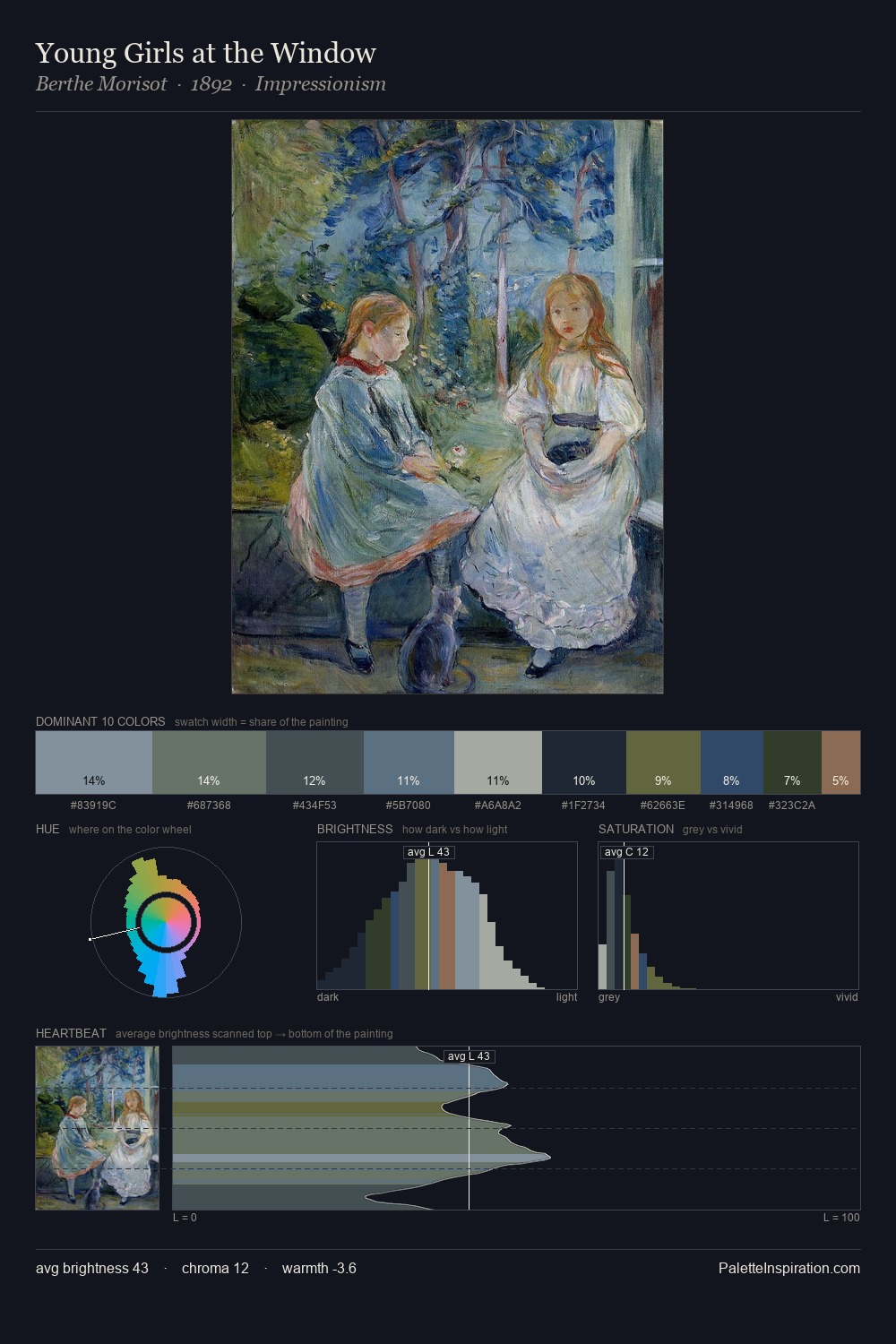Select the navy #314968 swatch

point(732,762)
